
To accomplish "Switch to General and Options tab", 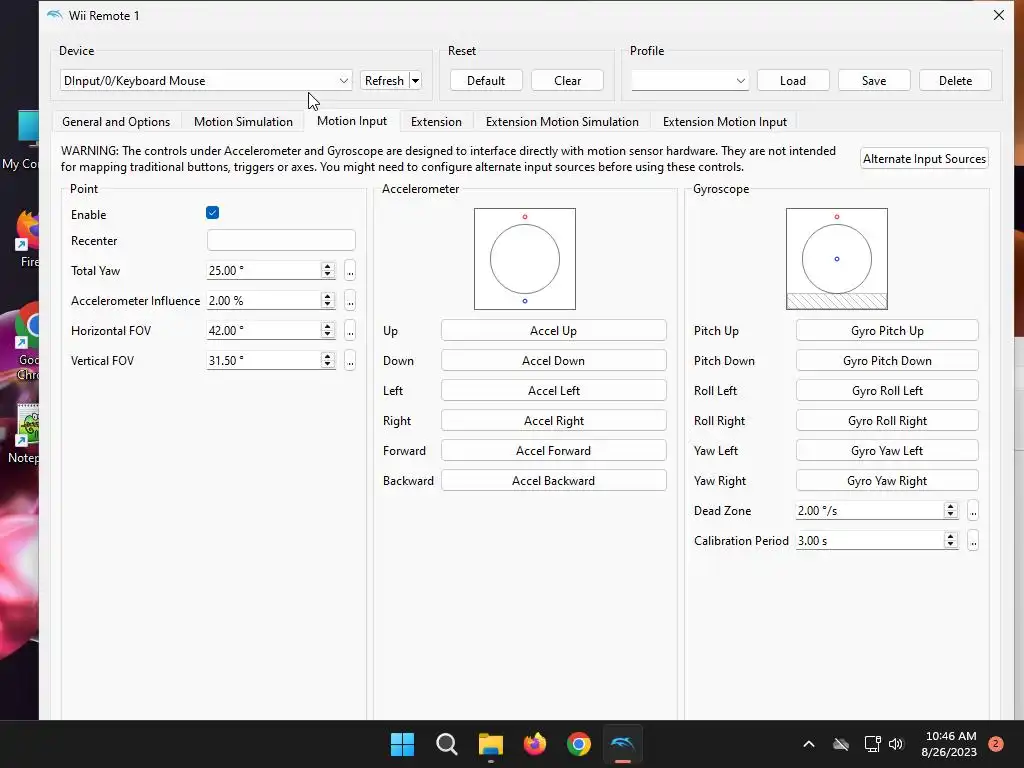I will (116, 121).
